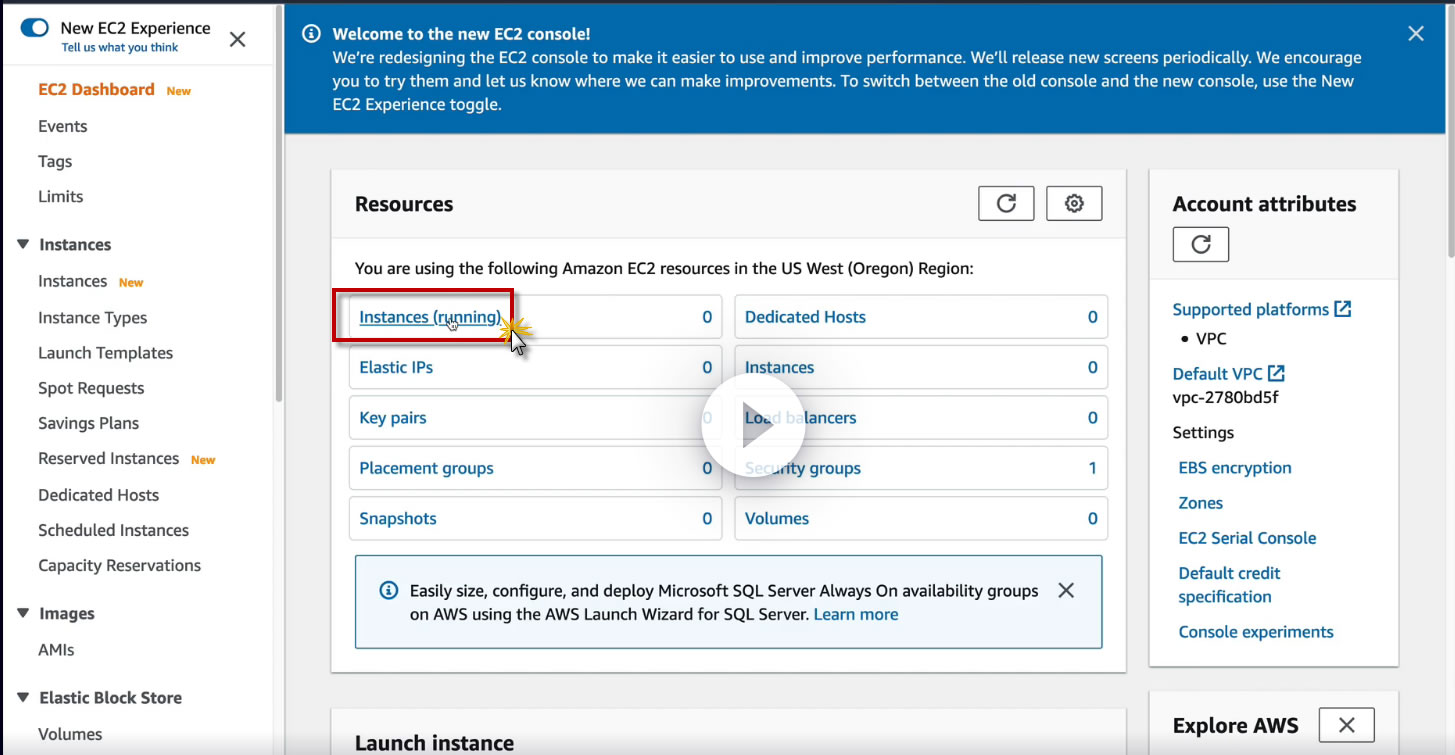This screenshot has width=1455, height=755.
Task: Open Tags in the sidebar
Action: pyautogui.click(x=55, y=162)
